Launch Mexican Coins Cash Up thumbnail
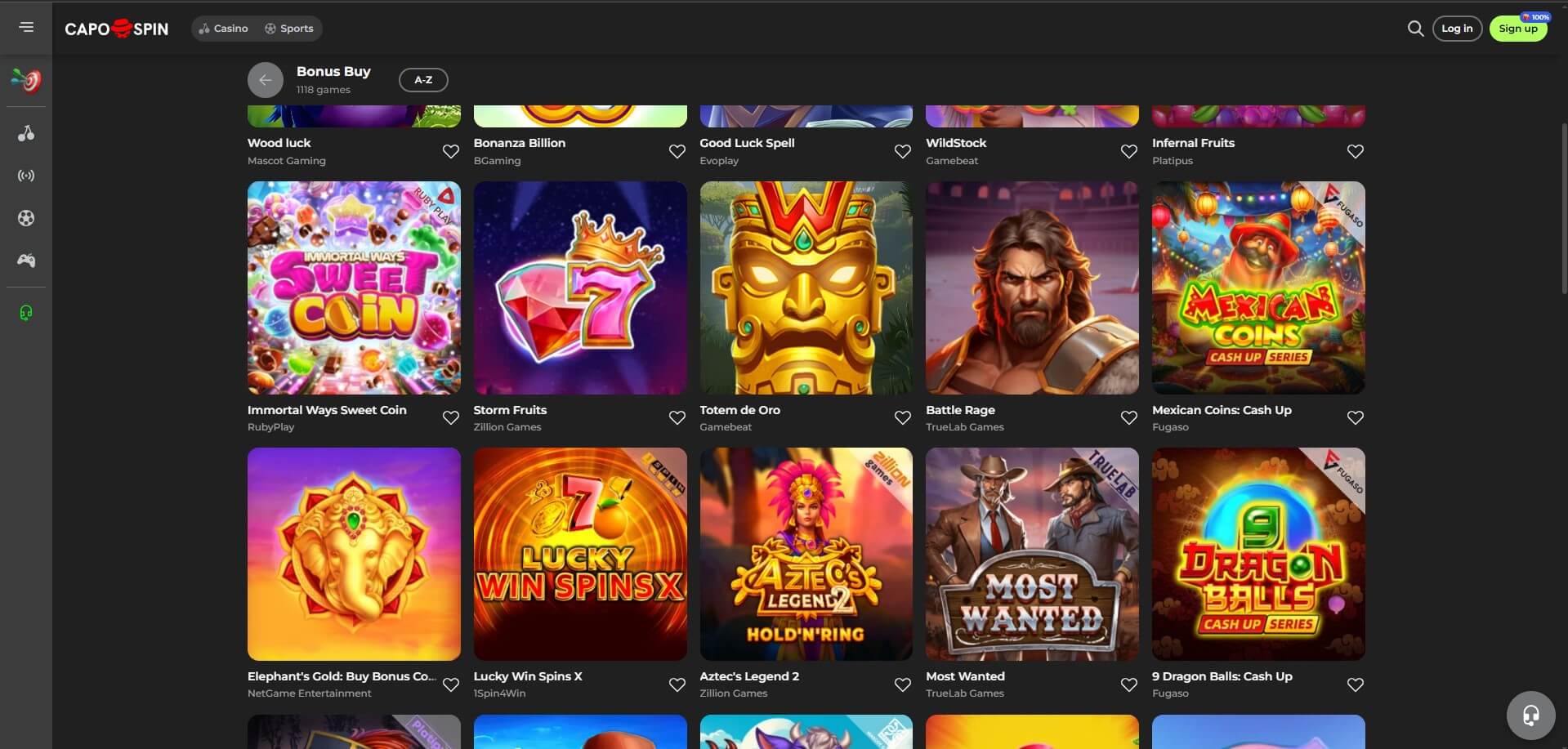The width and height of the screenshot is (1568, 749). (x=1258, y=288)
